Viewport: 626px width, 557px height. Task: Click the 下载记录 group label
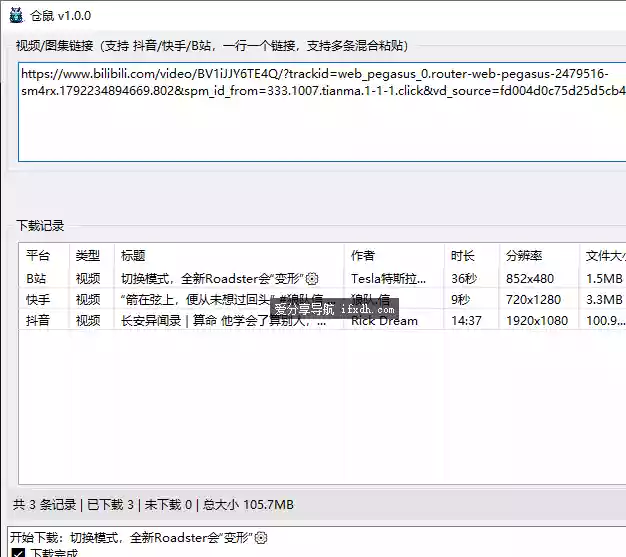(40, 226)
